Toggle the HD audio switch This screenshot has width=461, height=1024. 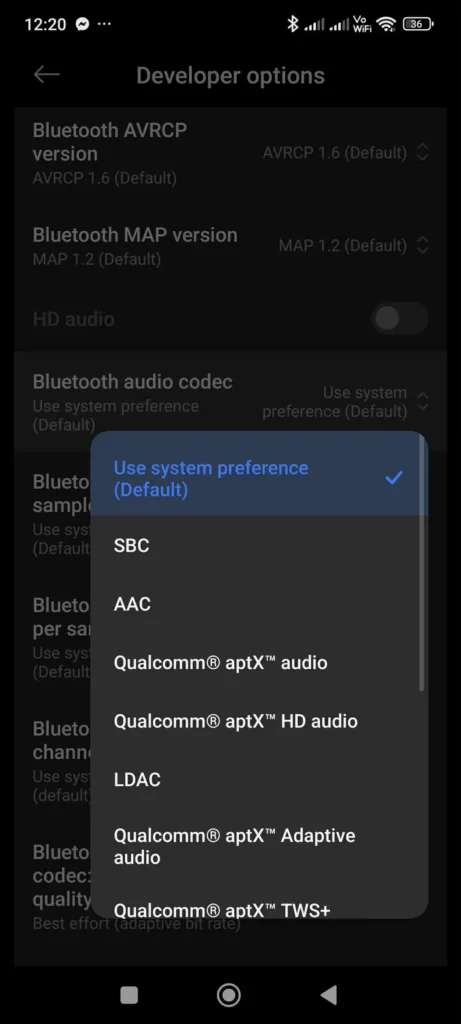(400, 319)
